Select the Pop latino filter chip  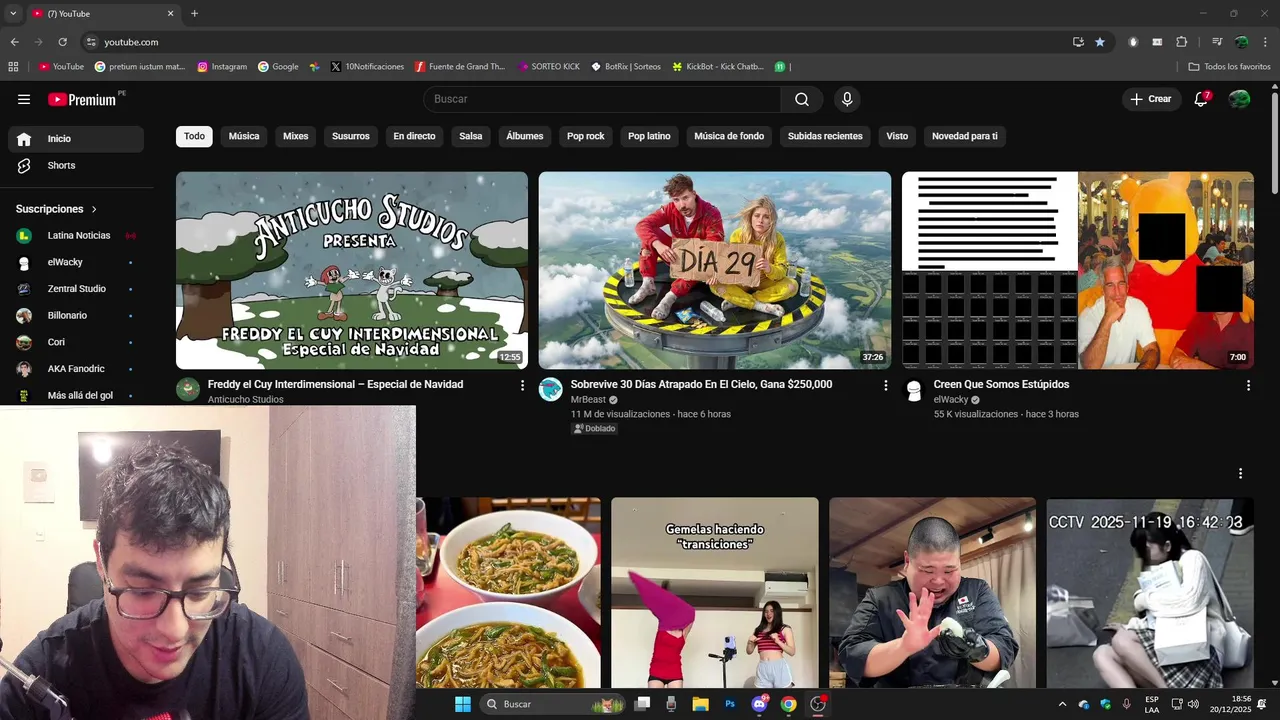tap(649, 136)
